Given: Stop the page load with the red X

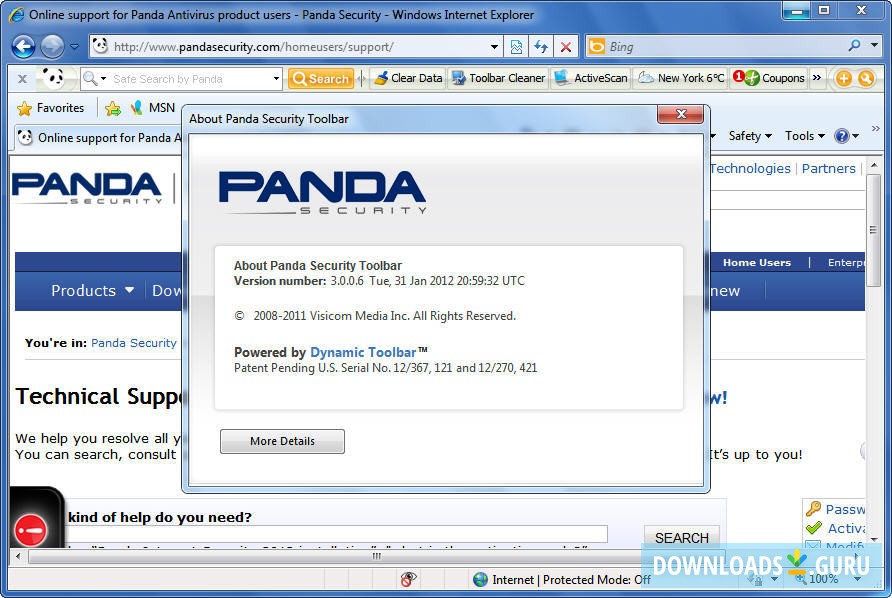Looking at the screenshot, I should point(565,46).
